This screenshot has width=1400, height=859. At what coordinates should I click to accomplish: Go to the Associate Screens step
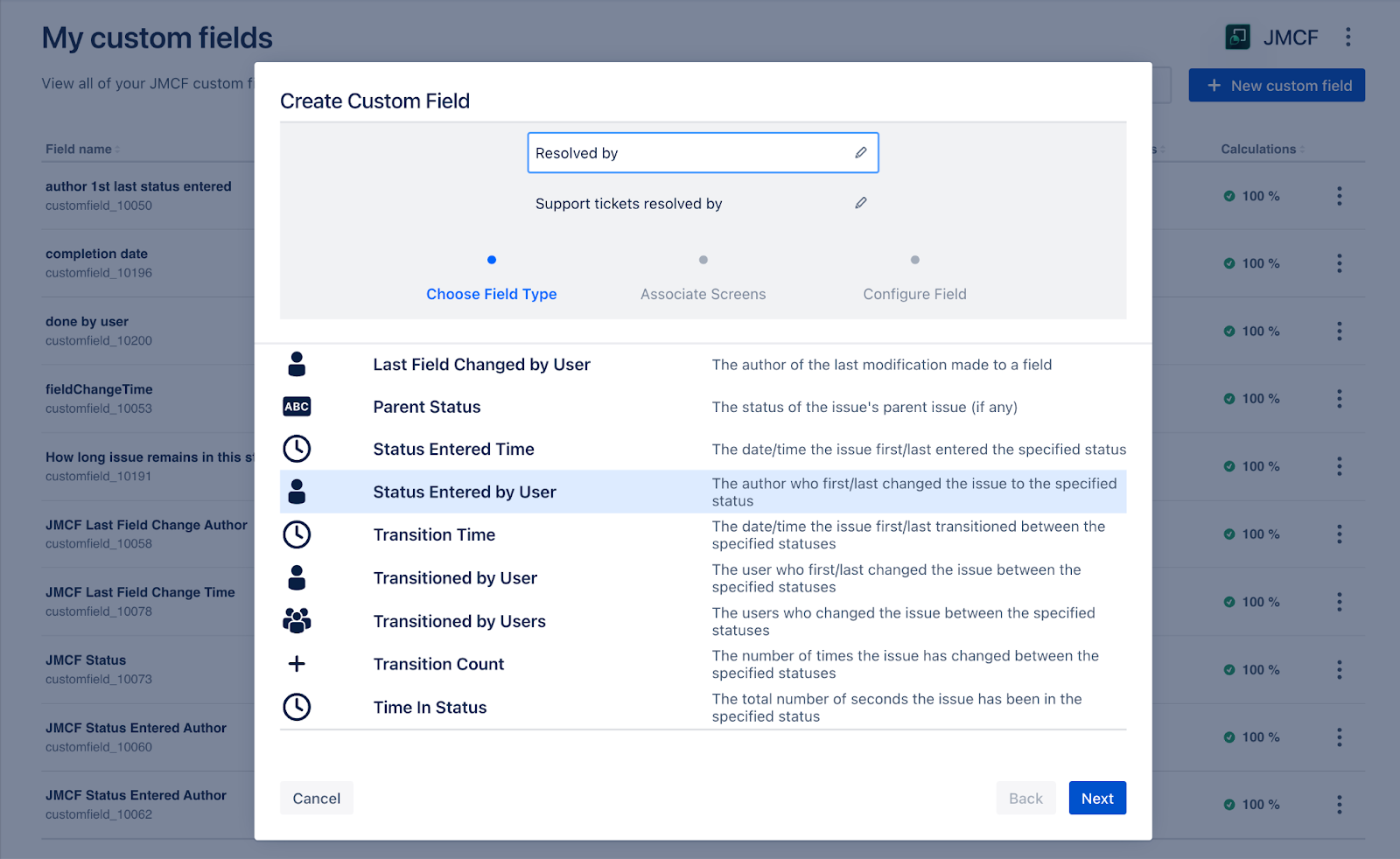click(x=703, y=294)
